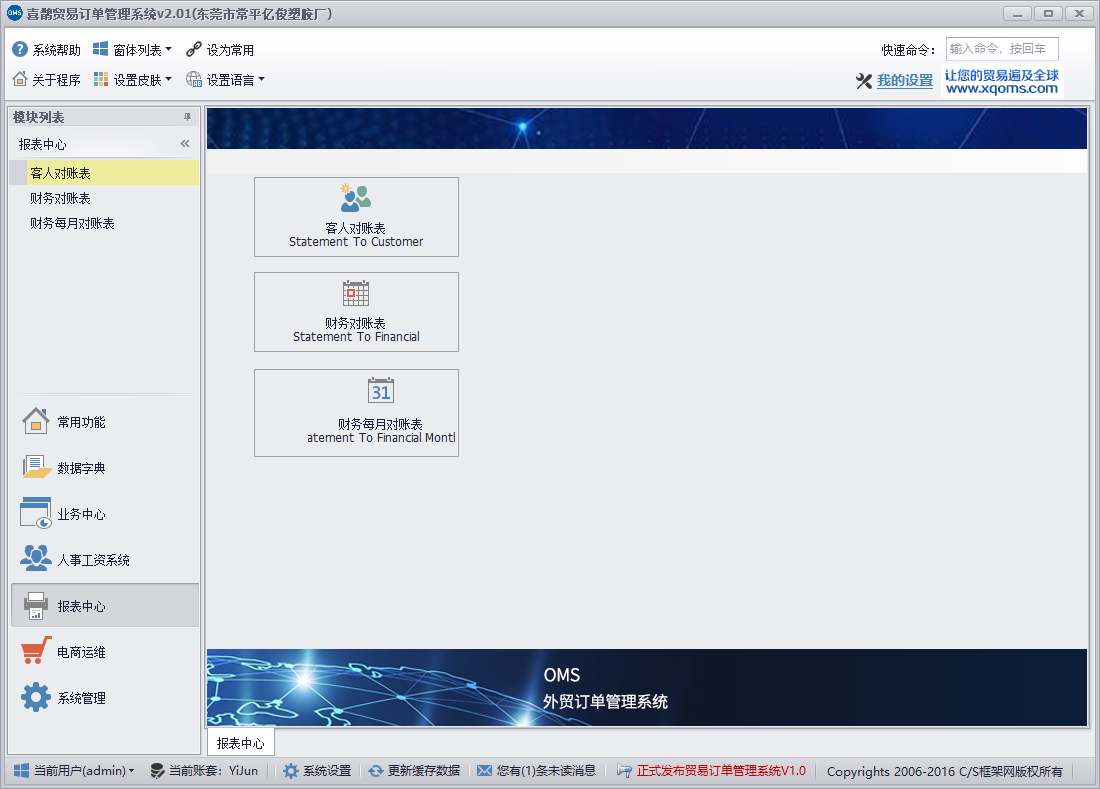Pin the 模块列表 panel with pushpin
Viewport: 1100px width, 789px height.
click(187, 117)
